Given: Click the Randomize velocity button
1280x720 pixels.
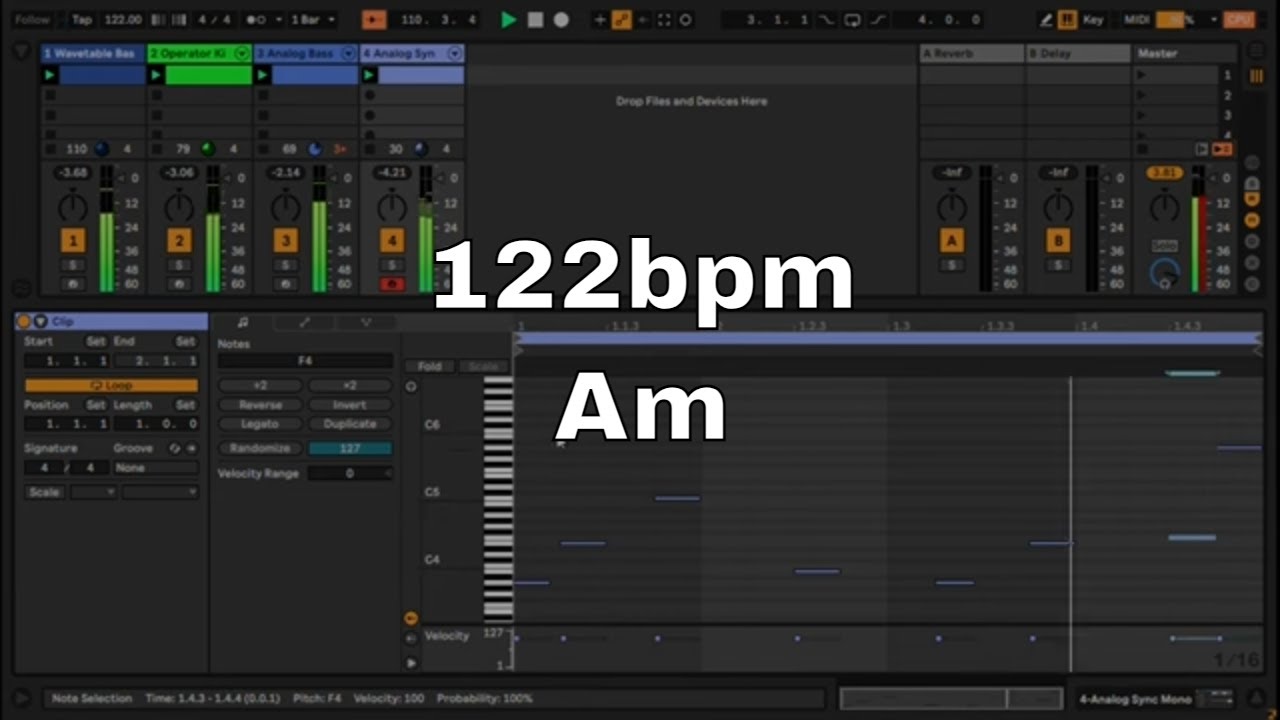Looking at the screenshot, I should pyautogui.click(x=260, y=449).
